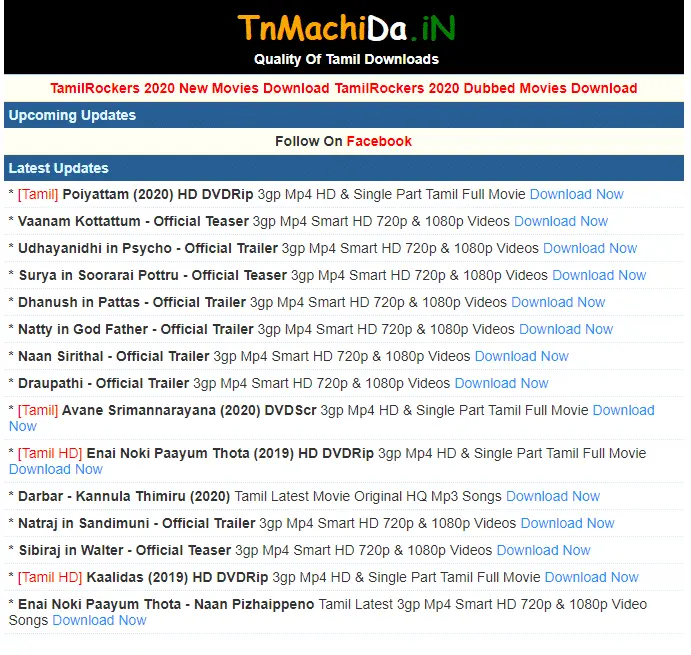Select the Naan Sirithal - Official Trailer title
This screenshot has width=691, height=655.
(114, 356)
